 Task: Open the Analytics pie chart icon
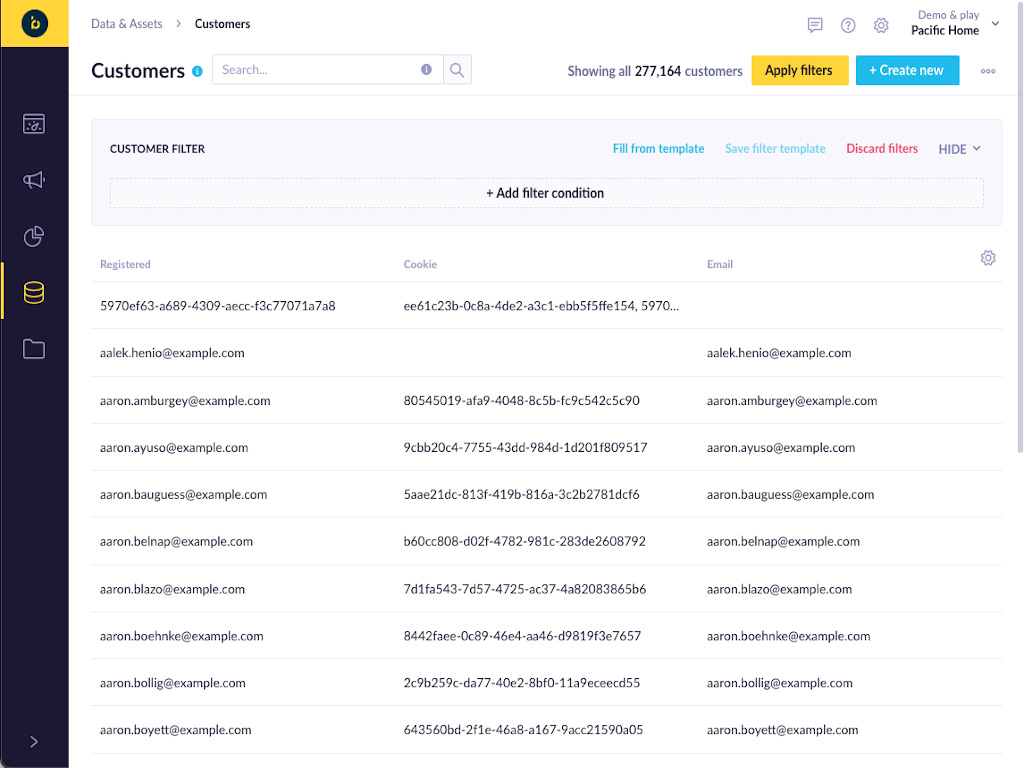click(34, 236)
